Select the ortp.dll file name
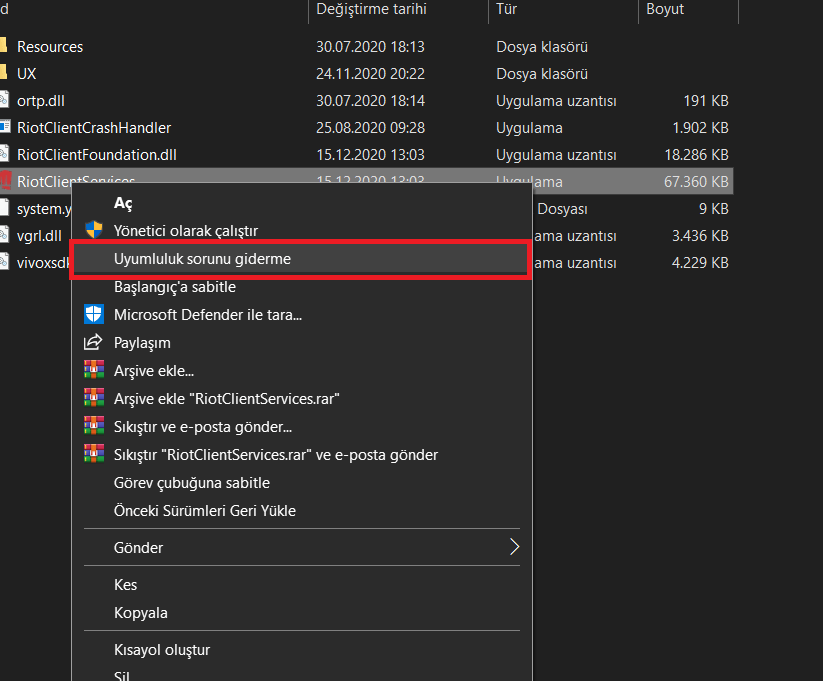The width and height of the screenshot is (823, 681). point(40,101)
